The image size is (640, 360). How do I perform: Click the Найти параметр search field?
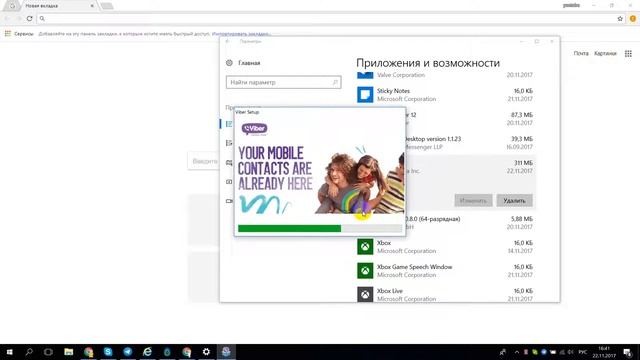pyautogui.click(x=283, y=82)
